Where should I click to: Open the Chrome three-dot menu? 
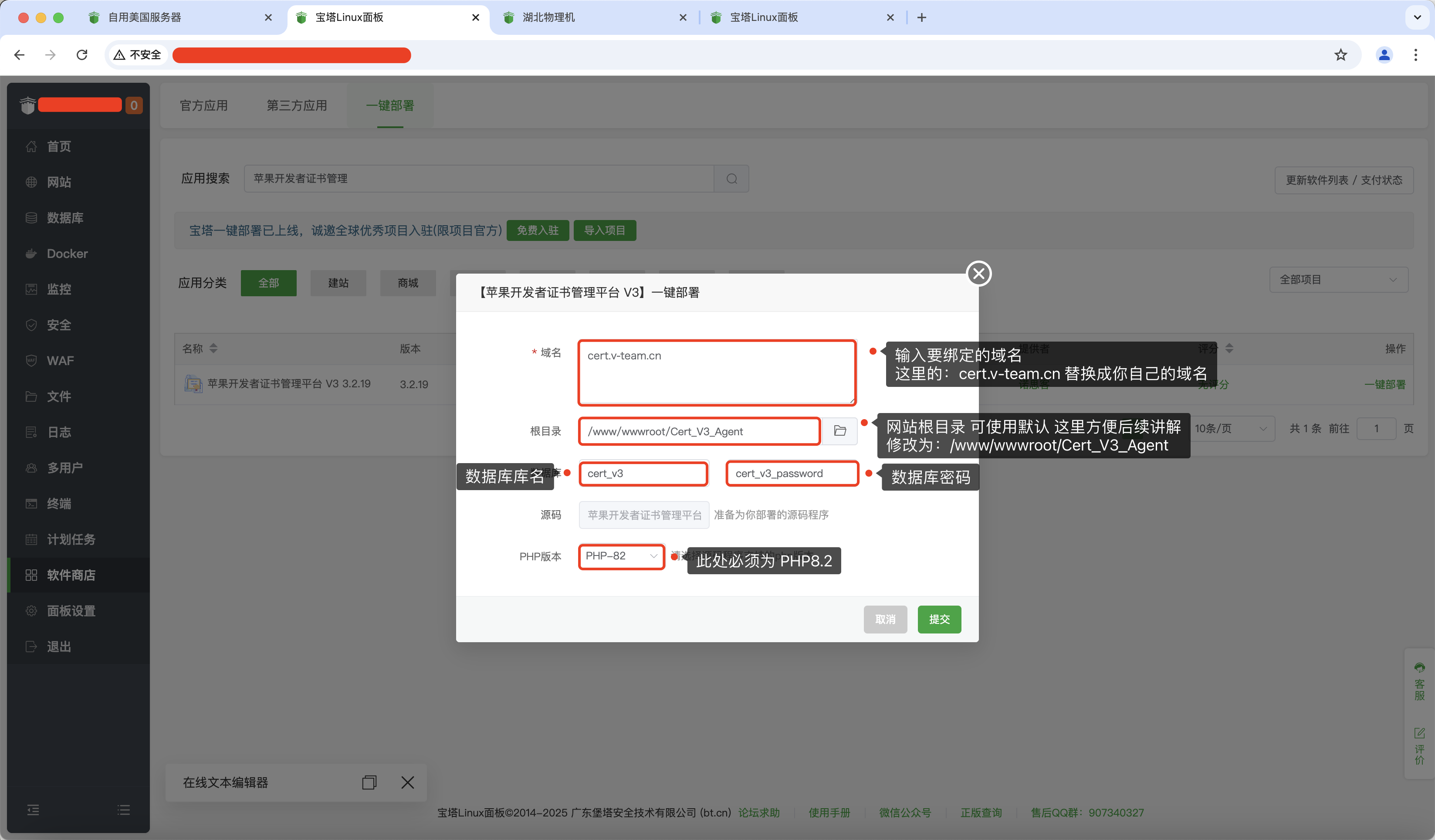(x=1416, y=54)
